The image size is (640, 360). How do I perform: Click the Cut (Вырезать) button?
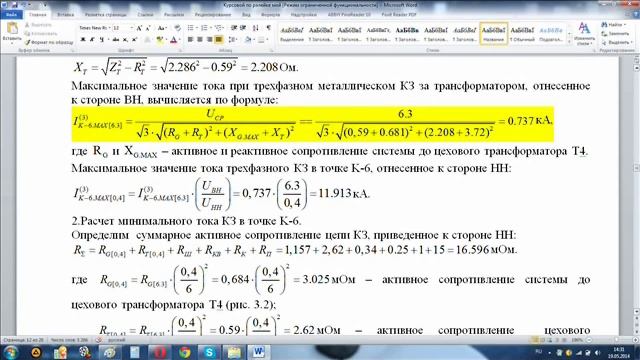(x=38, y=25)
